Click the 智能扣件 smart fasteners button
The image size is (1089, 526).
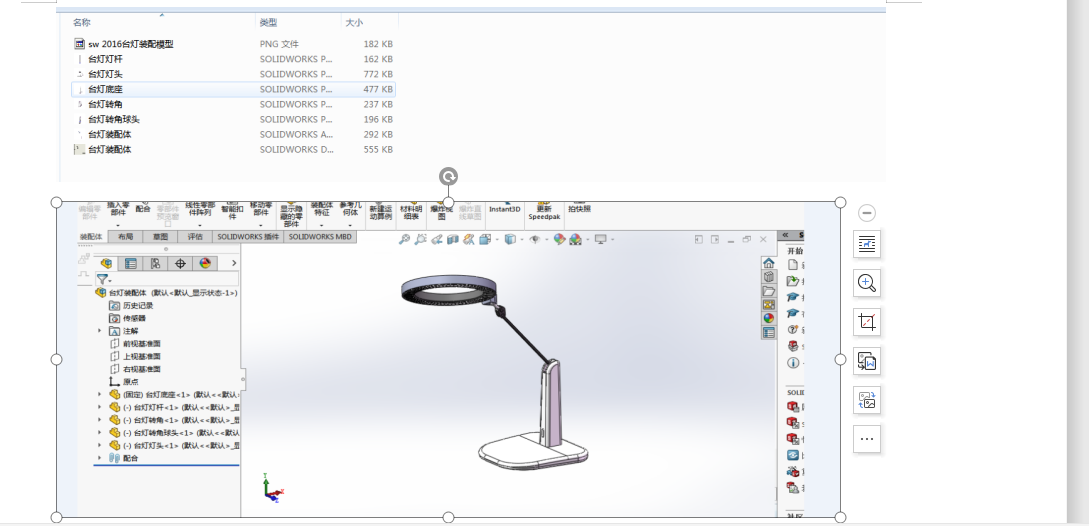(233, 212)
